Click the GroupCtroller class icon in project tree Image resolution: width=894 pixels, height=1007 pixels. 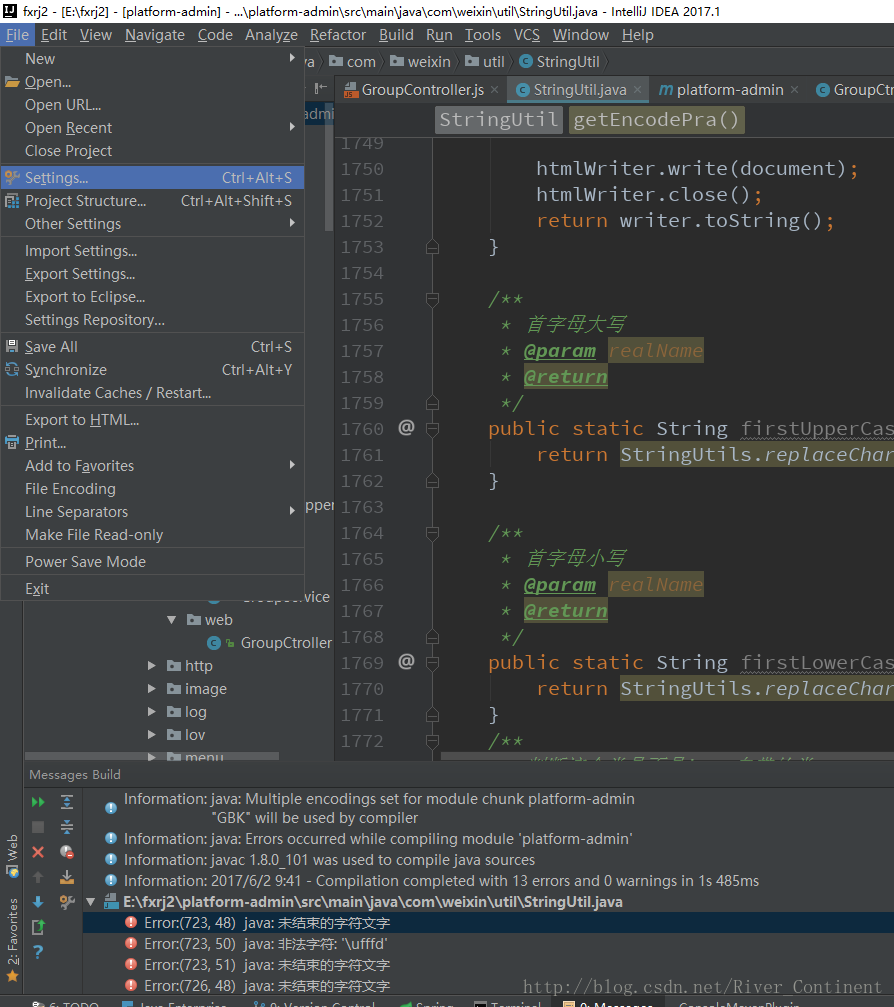[x=214, y=643]
